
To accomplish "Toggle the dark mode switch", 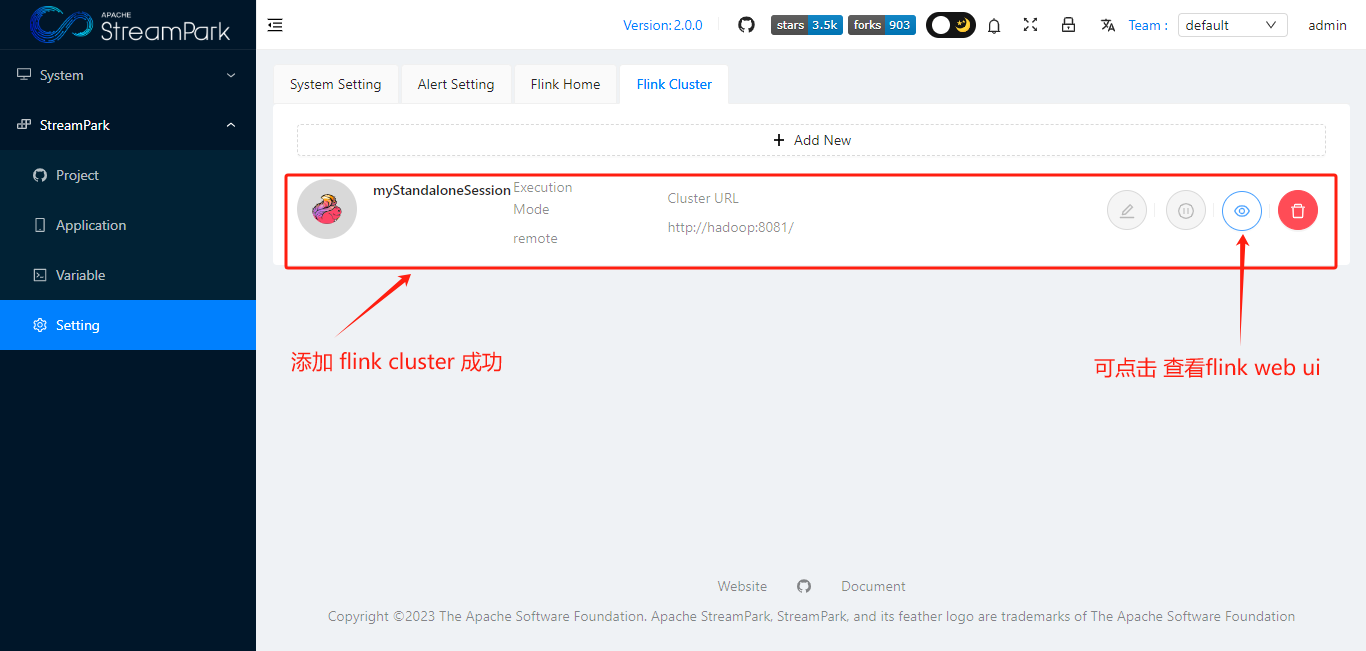I will (x=950, y=25).
